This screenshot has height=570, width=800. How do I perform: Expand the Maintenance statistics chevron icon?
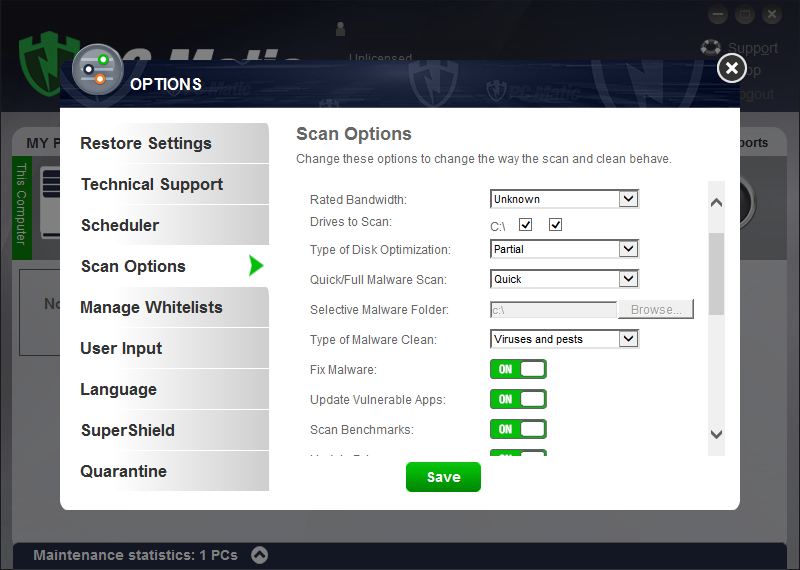[260, 555]
